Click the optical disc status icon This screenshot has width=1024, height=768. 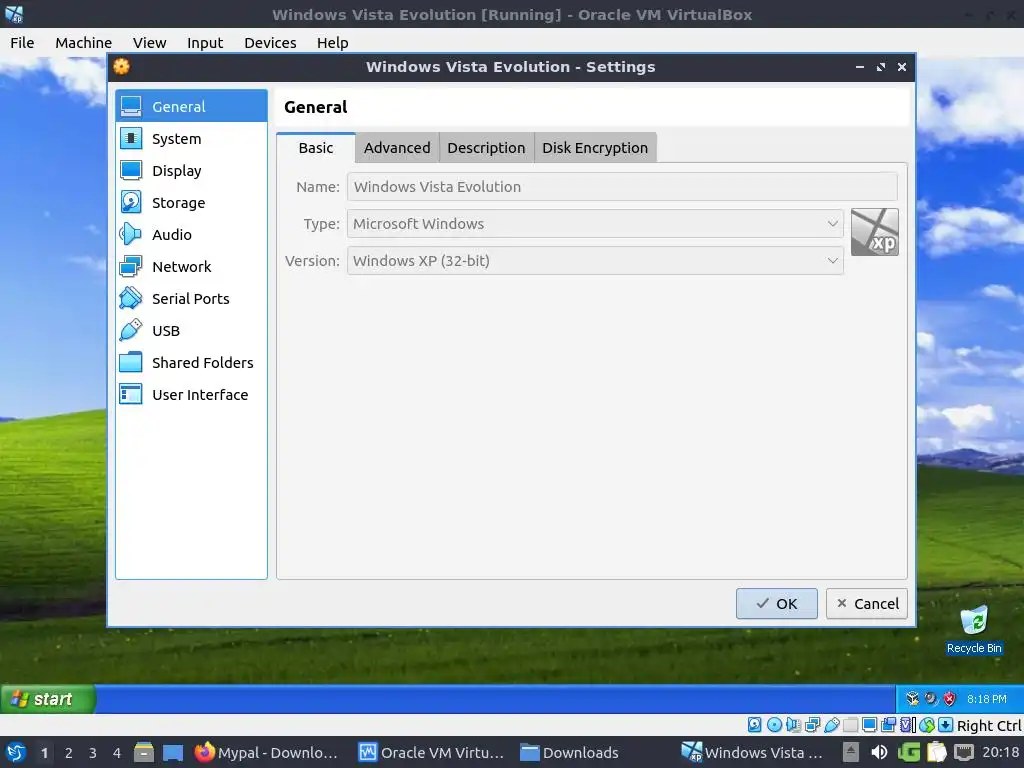(775, 725)
